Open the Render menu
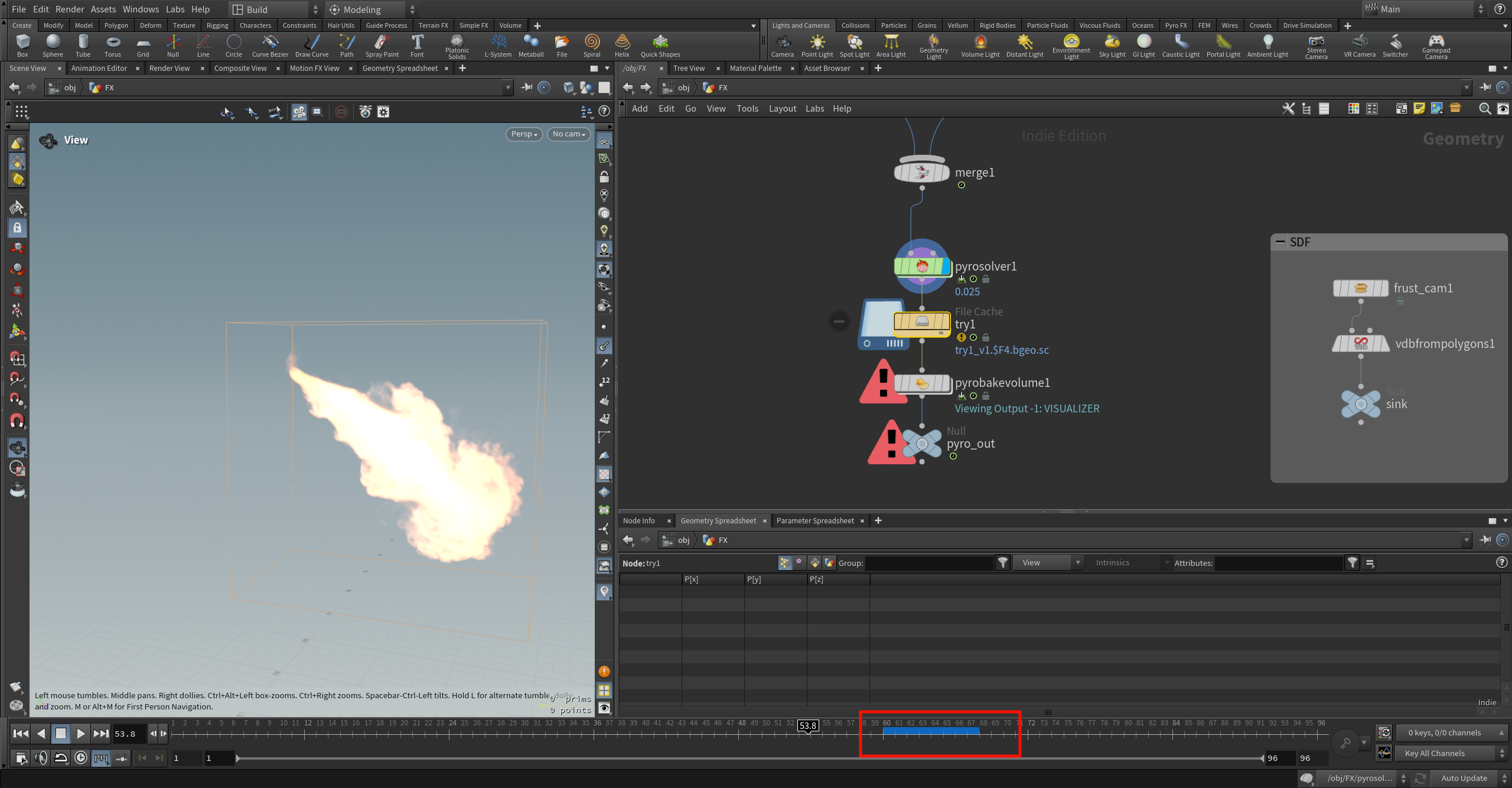 (x=70, y=9)
